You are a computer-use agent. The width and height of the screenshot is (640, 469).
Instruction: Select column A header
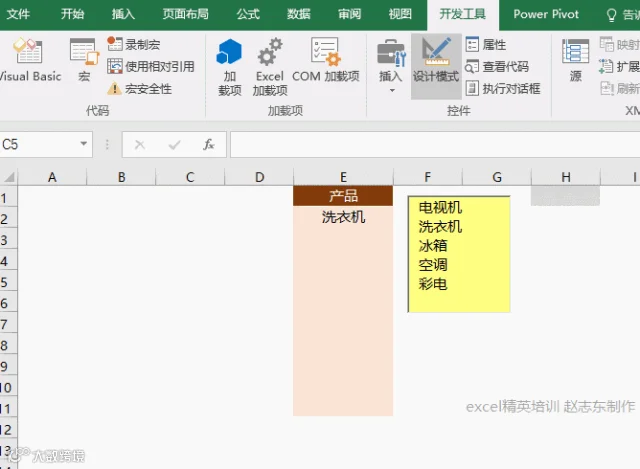click(x=52, y=177)
